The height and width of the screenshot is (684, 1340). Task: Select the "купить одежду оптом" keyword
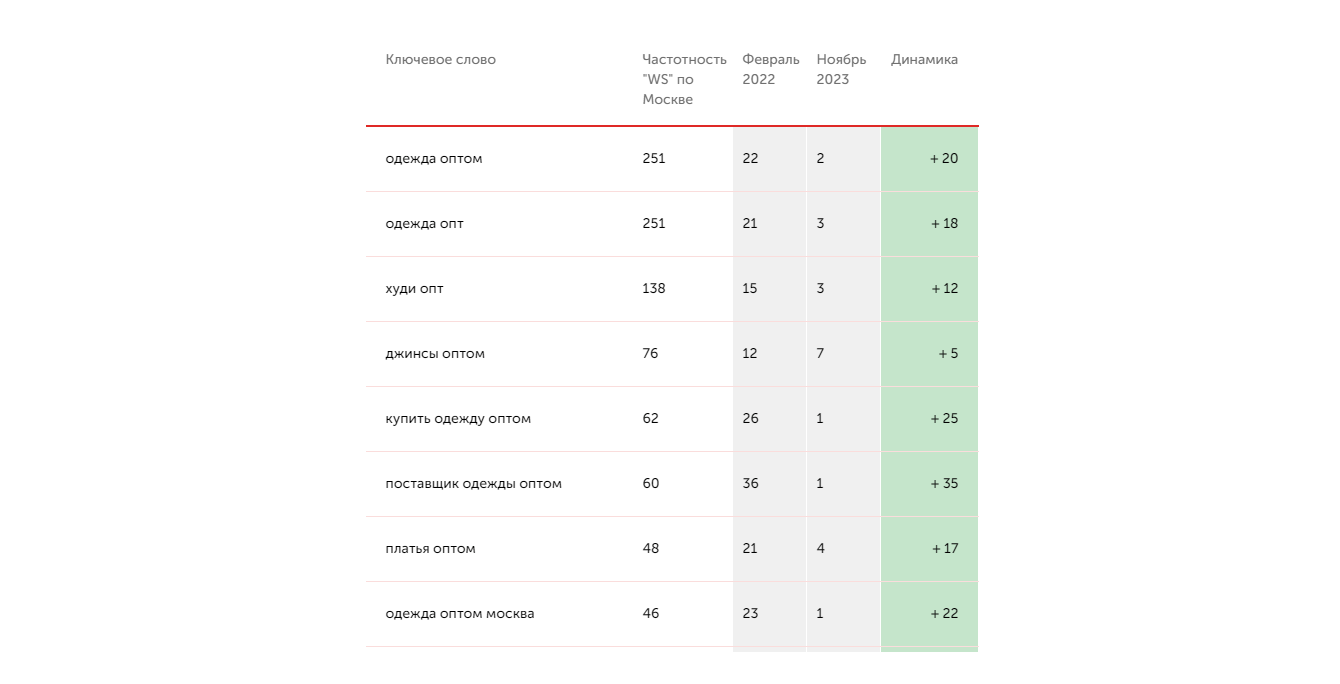pos(458,419)
